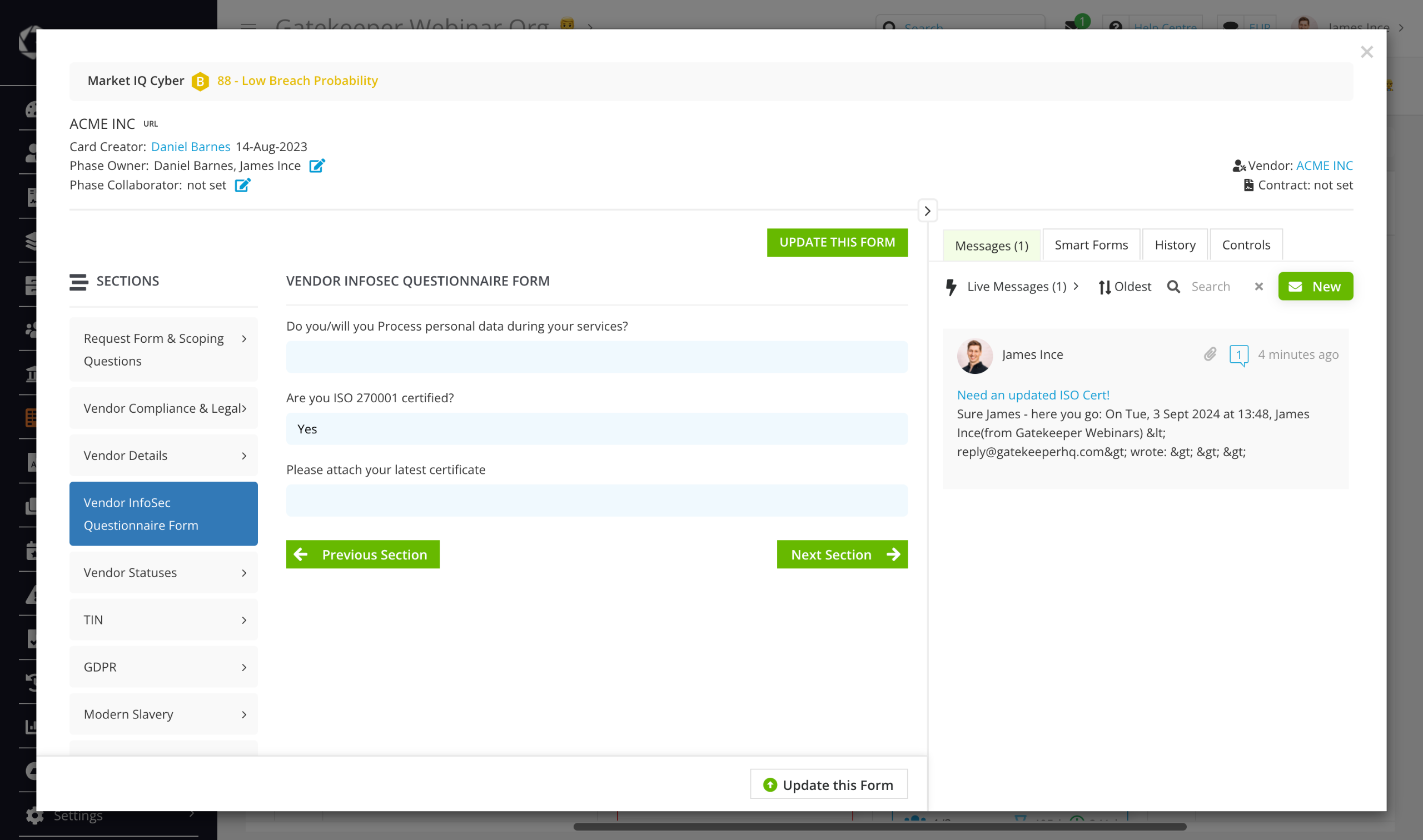Edit the Phase Collaborator pencil icon

[x=242, y=185]
